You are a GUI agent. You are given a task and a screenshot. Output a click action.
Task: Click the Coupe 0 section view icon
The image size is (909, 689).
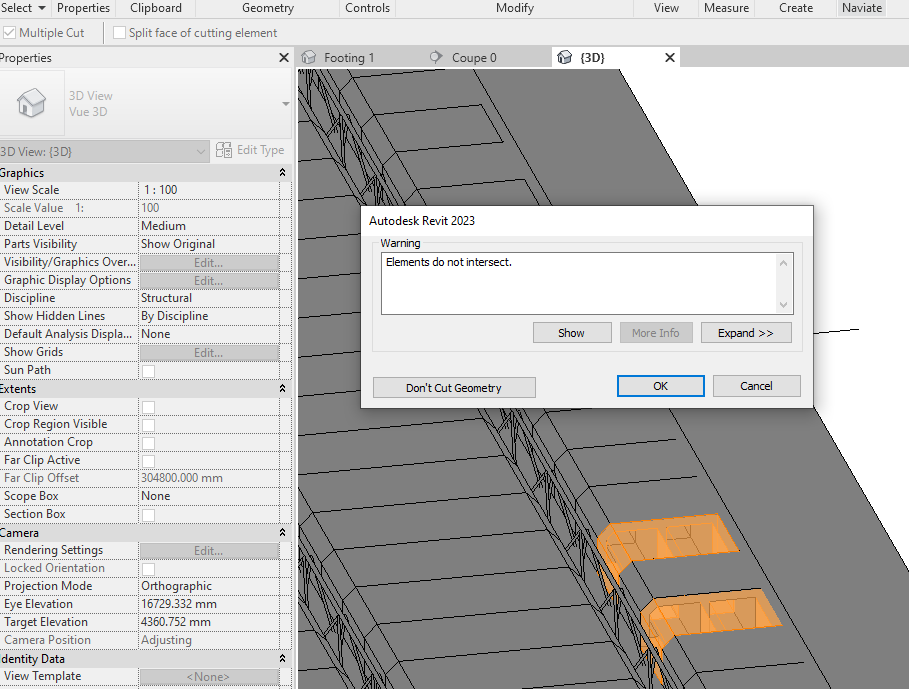(x=437, y=57)
